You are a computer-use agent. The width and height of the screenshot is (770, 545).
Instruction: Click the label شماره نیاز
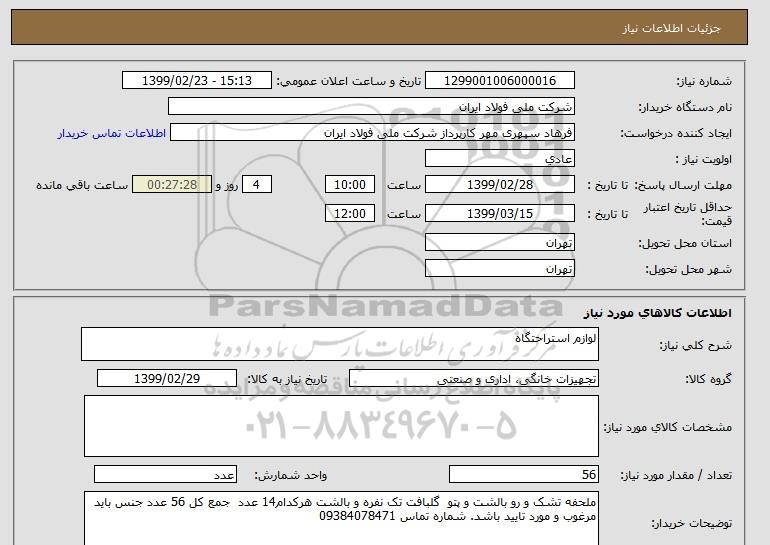pos(704,81)
